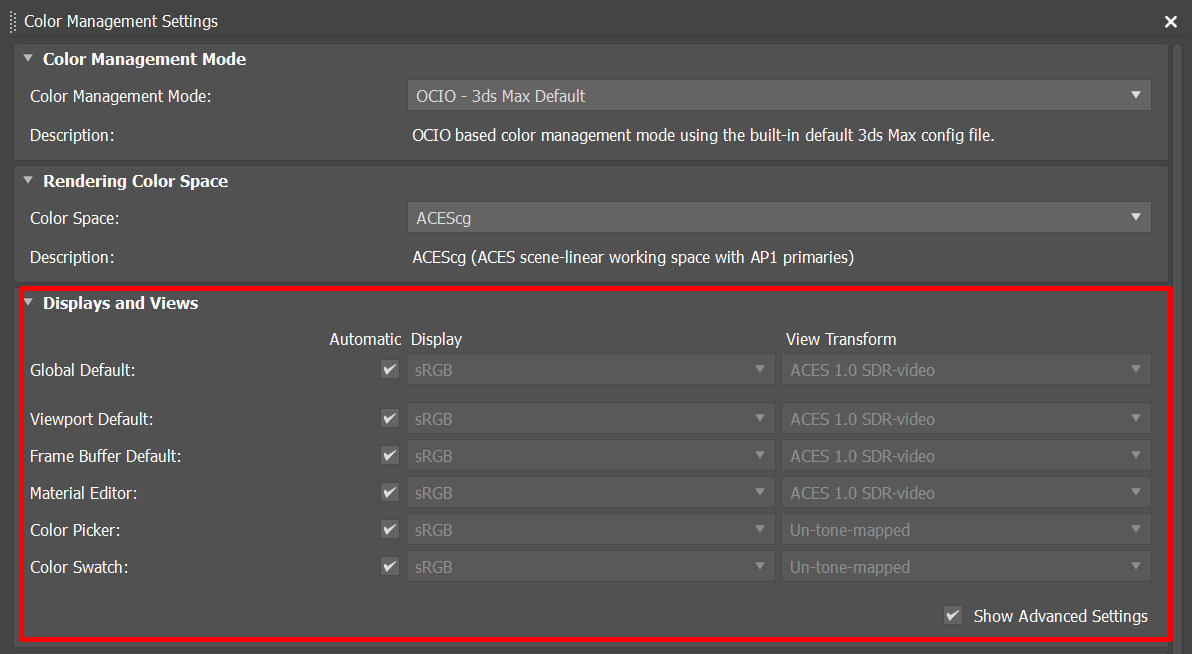This screenshot has width=1192, height=654.
Task: Open the Color Swatch Display dropdown
Action: [x=590, y=567]
